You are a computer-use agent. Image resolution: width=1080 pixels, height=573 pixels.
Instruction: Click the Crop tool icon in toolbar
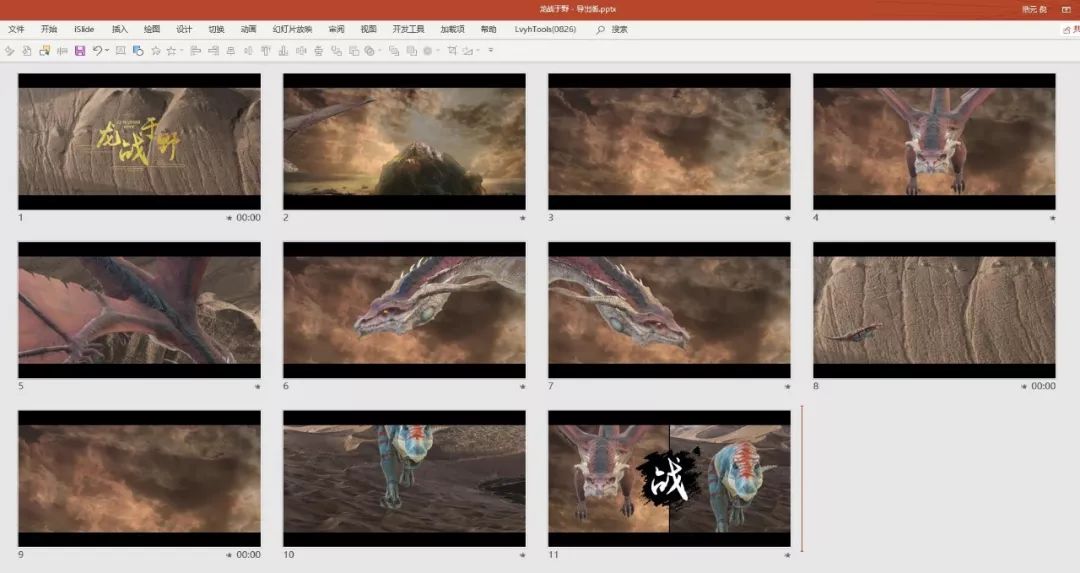(x=452, y=51)
